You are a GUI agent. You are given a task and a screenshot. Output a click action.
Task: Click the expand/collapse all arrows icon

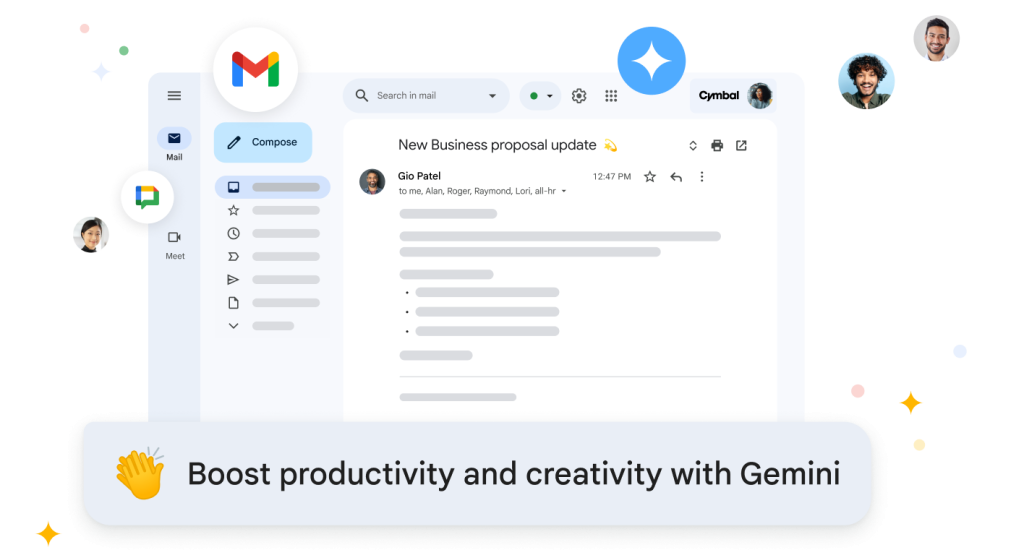[x=693, y=146]
